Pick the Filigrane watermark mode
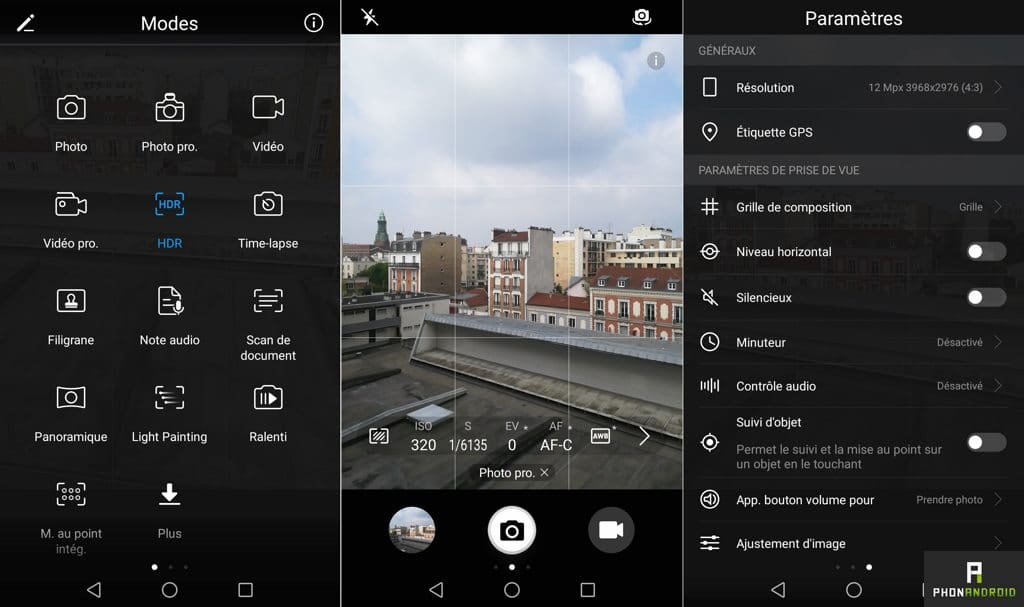Image resolution: width=1024 pixels, height=607 pixels. pos(71,301)
